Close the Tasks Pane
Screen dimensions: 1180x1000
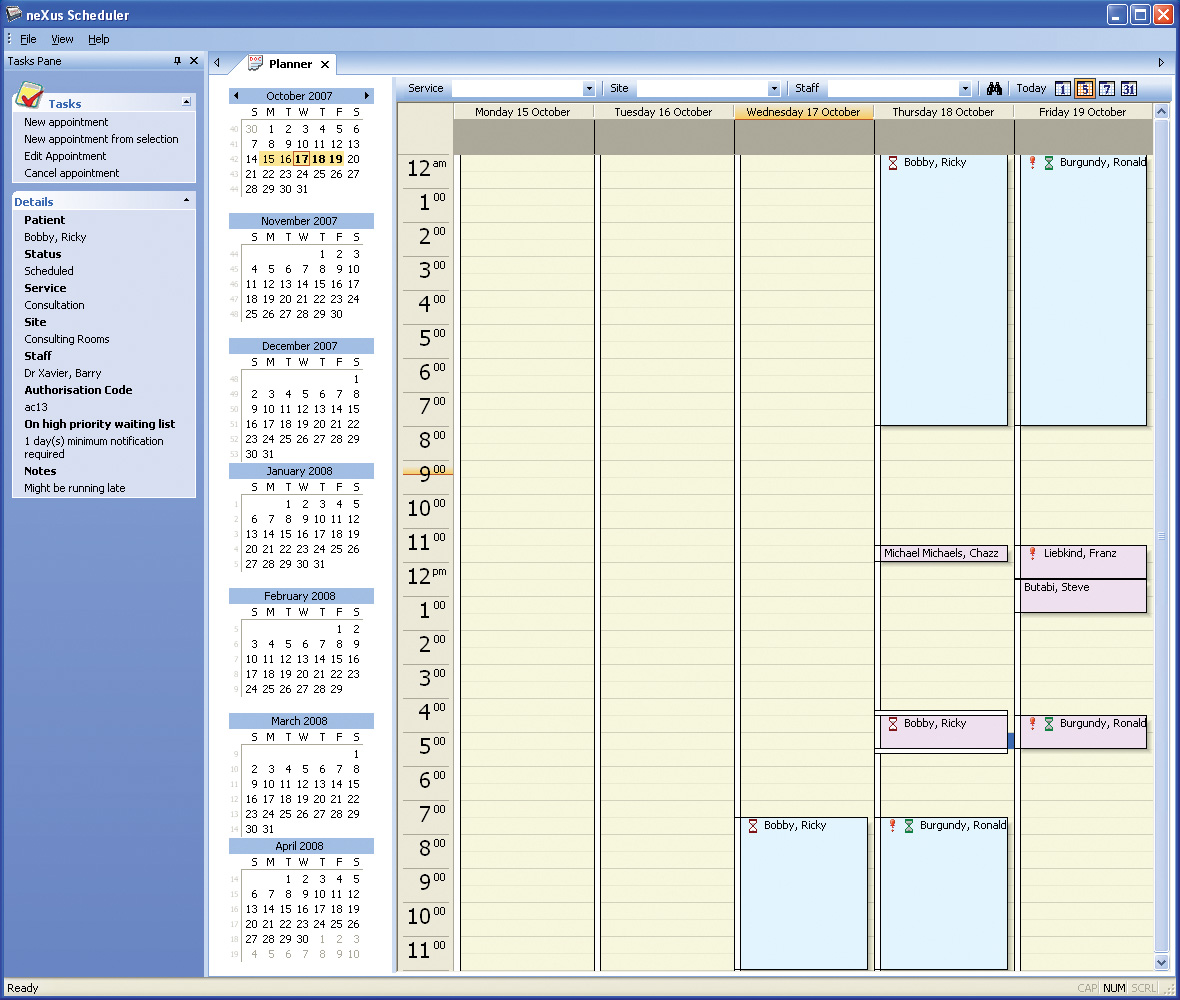pyautogui.click(x=194, y=61)
